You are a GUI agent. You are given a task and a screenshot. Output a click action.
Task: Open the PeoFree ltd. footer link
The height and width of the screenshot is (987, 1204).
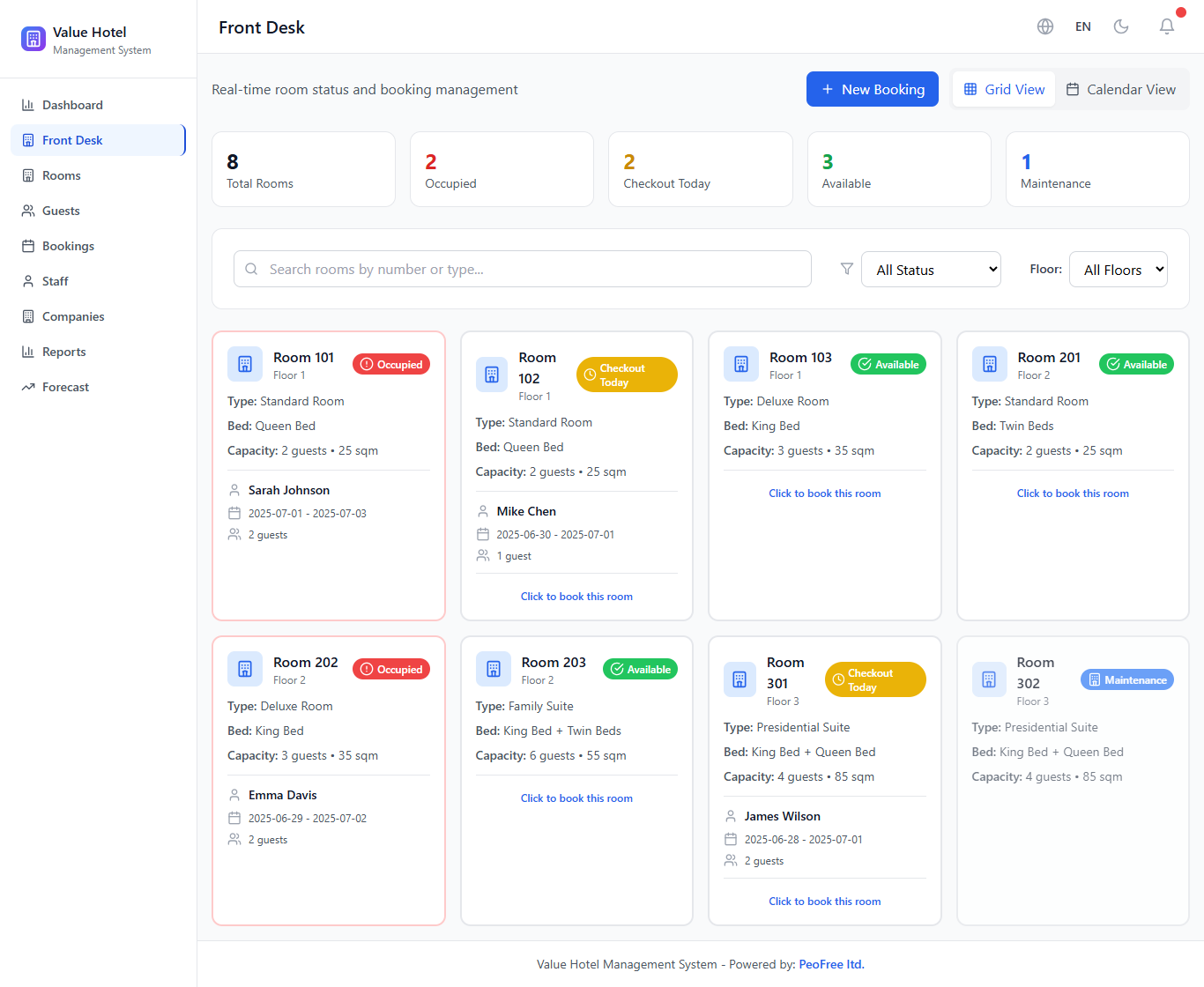(831, 964)
